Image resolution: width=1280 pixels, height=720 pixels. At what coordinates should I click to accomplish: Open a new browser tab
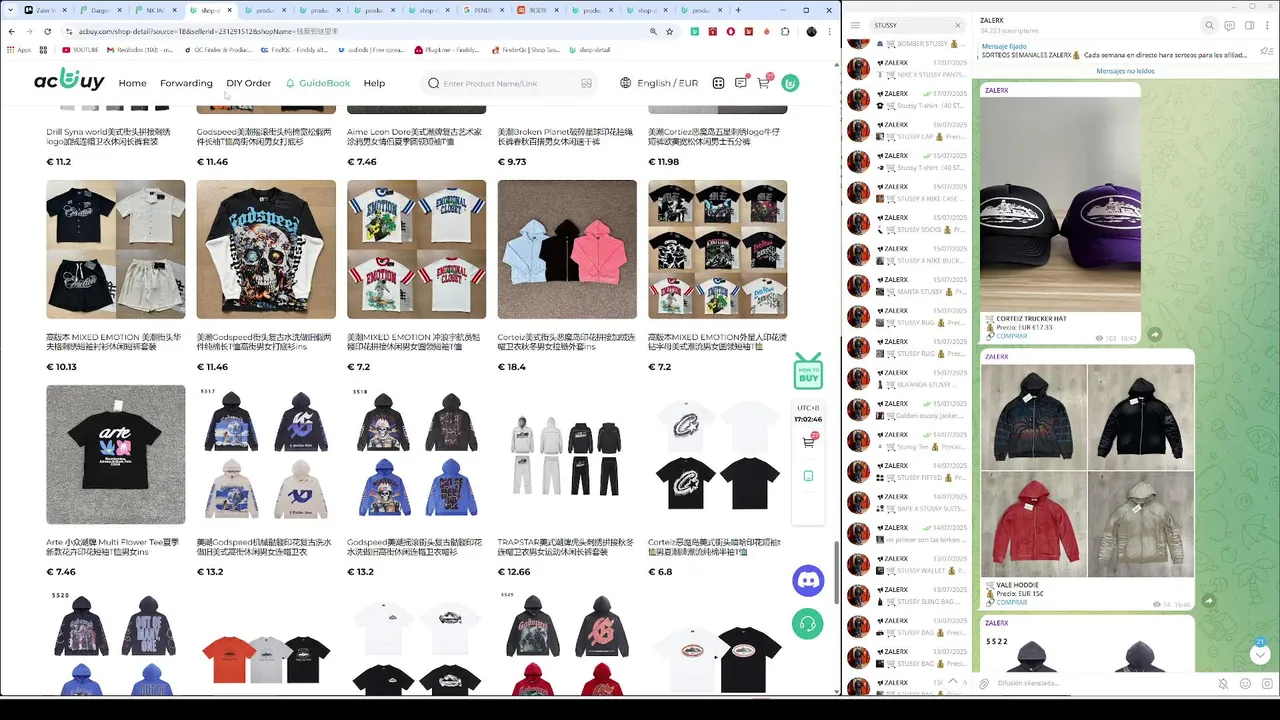[737, 10]
